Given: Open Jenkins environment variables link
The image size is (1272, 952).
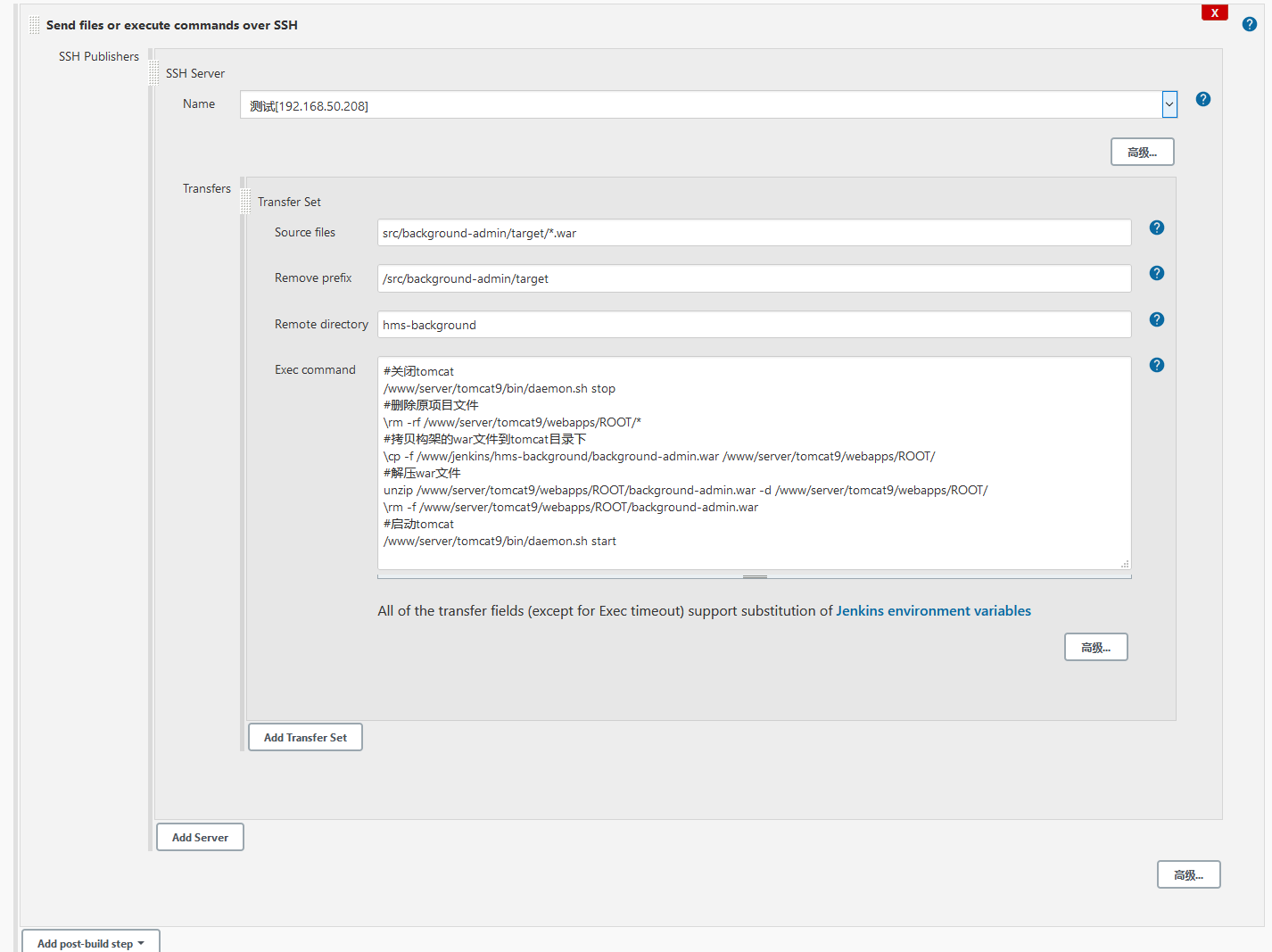Looking at the screenshot, I should [x=933, y=611].
